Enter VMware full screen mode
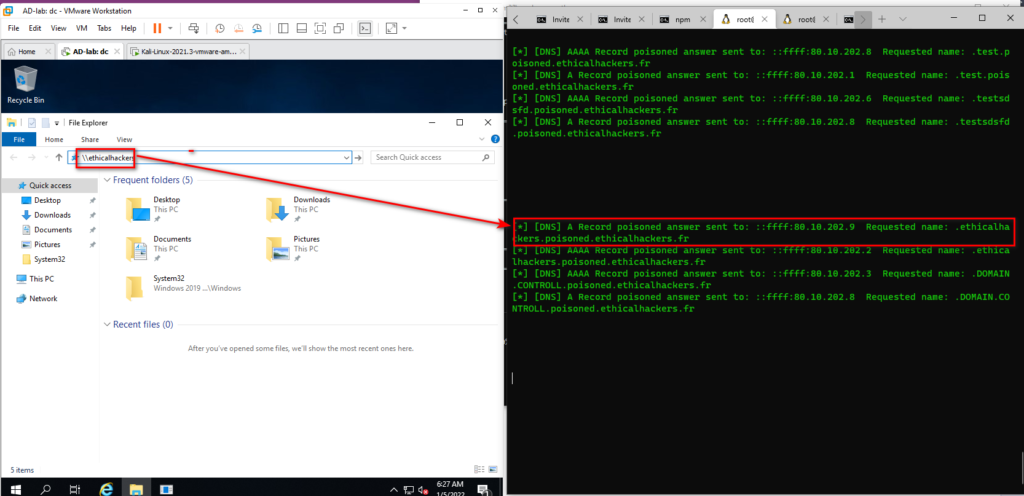Screen dimensions: 1024x496 coord(320,28)
